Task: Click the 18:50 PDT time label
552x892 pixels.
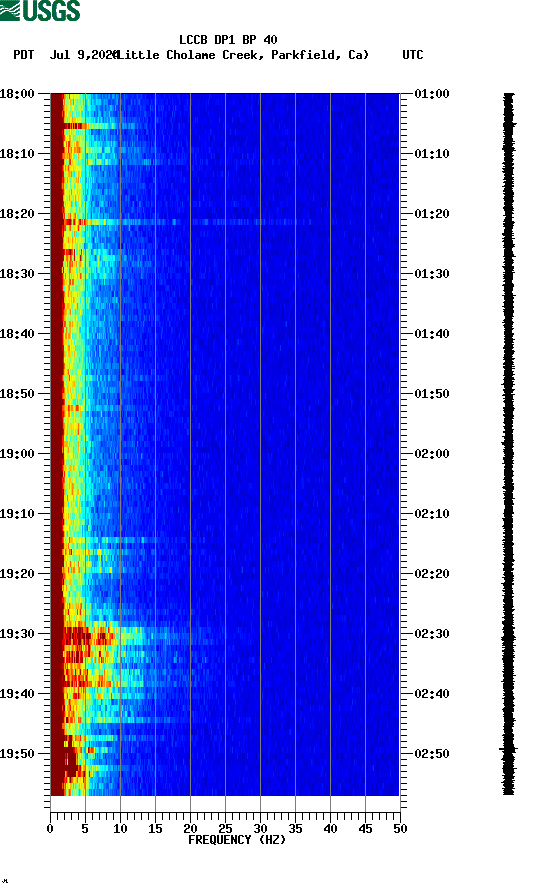Action: pos(17,394)
